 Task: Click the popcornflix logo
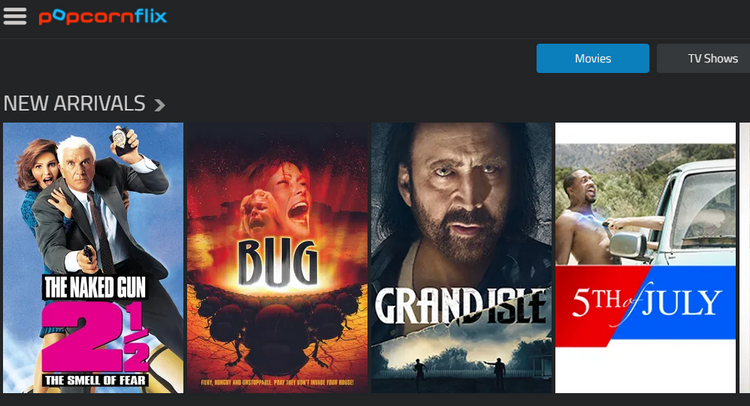click(103, 17)
